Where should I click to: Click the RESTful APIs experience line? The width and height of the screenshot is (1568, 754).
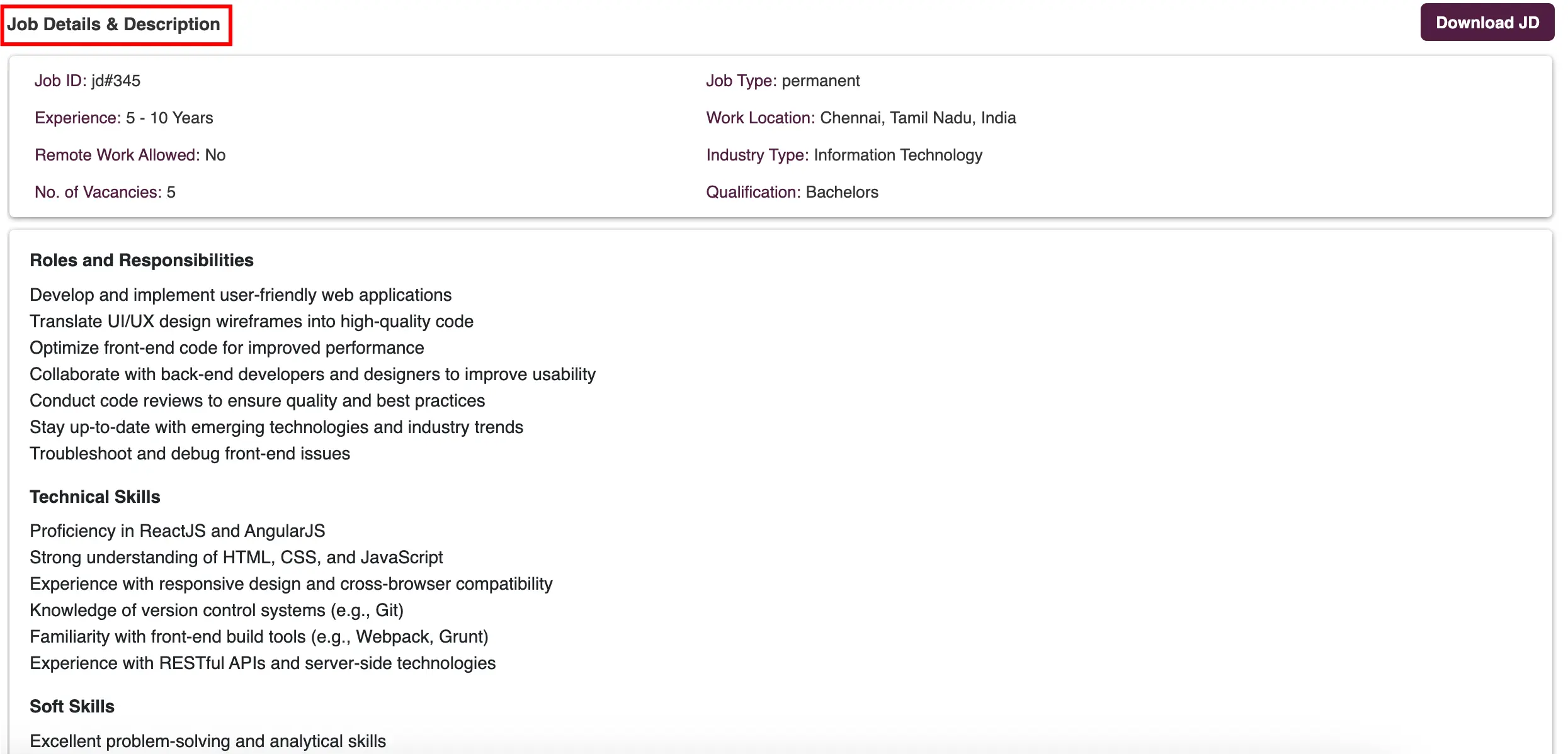pyautogui.click(x=263, y=663)
